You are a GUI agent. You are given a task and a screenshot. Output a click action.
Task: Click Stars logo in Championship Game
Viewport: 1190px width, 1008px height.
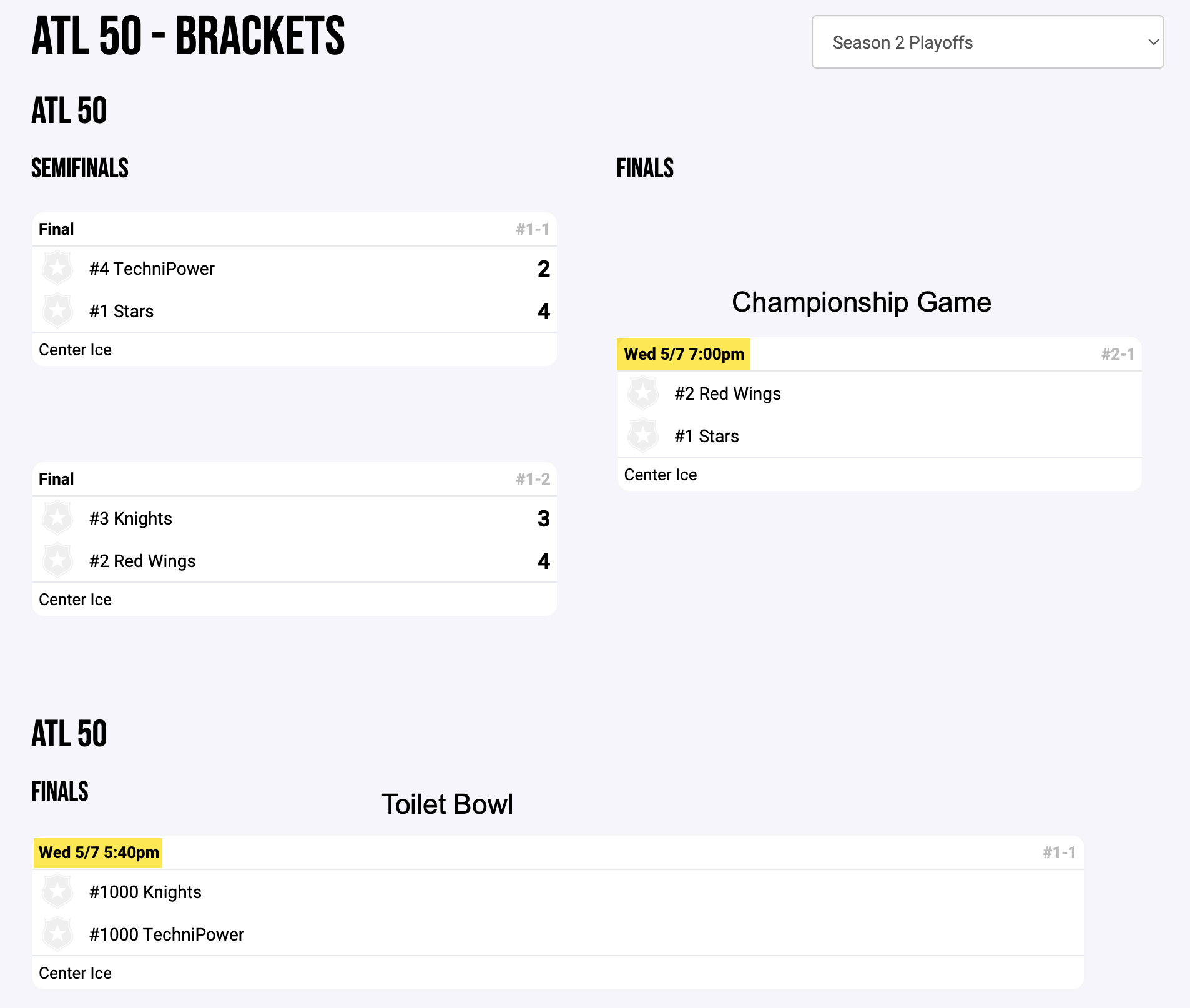643,436
